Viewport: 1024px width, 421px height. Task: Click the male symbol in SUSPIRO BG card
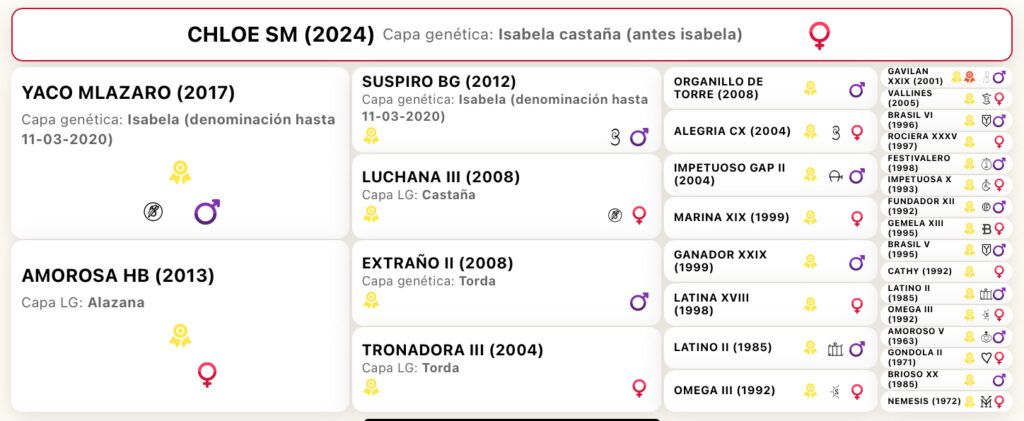pyautogui.click(x=639, y=137)
